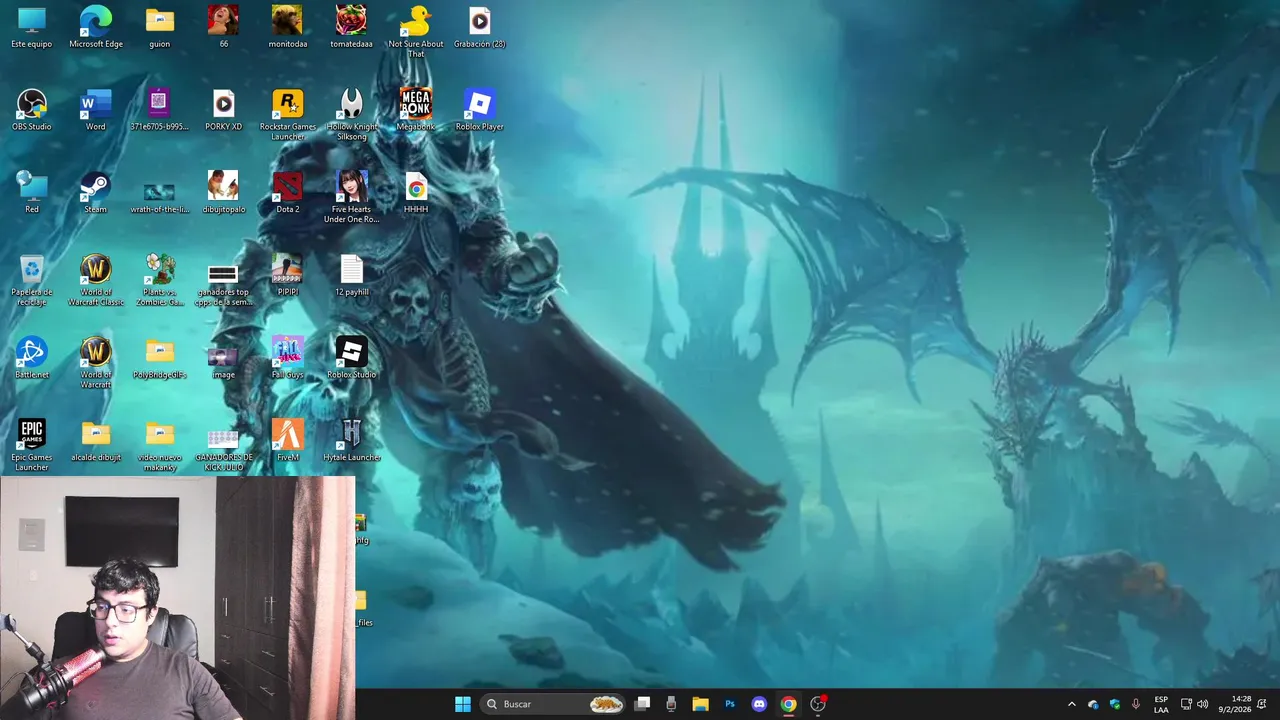
Task: Open the alcalde dibujit folder
Action: pyautogui.click(x=96, y=440)
